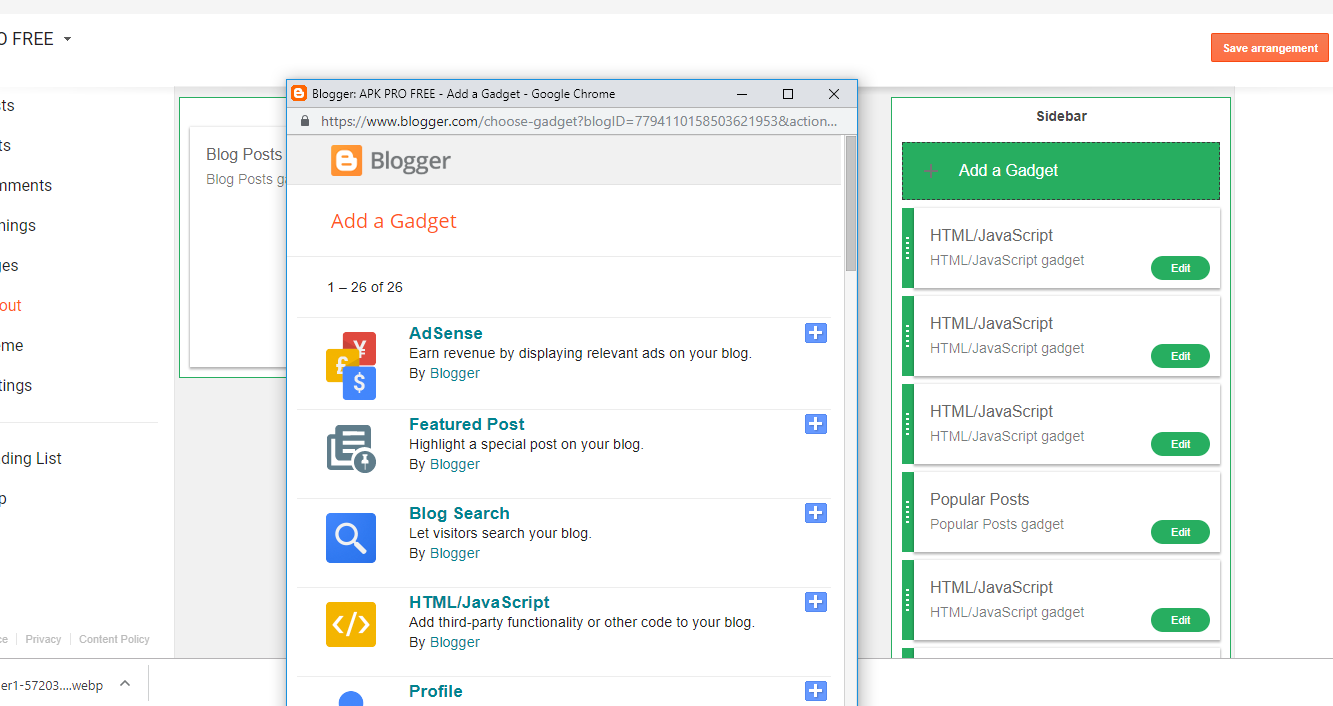
Task: Close the Add a Gadget popup window
Action: pos(834,94)
